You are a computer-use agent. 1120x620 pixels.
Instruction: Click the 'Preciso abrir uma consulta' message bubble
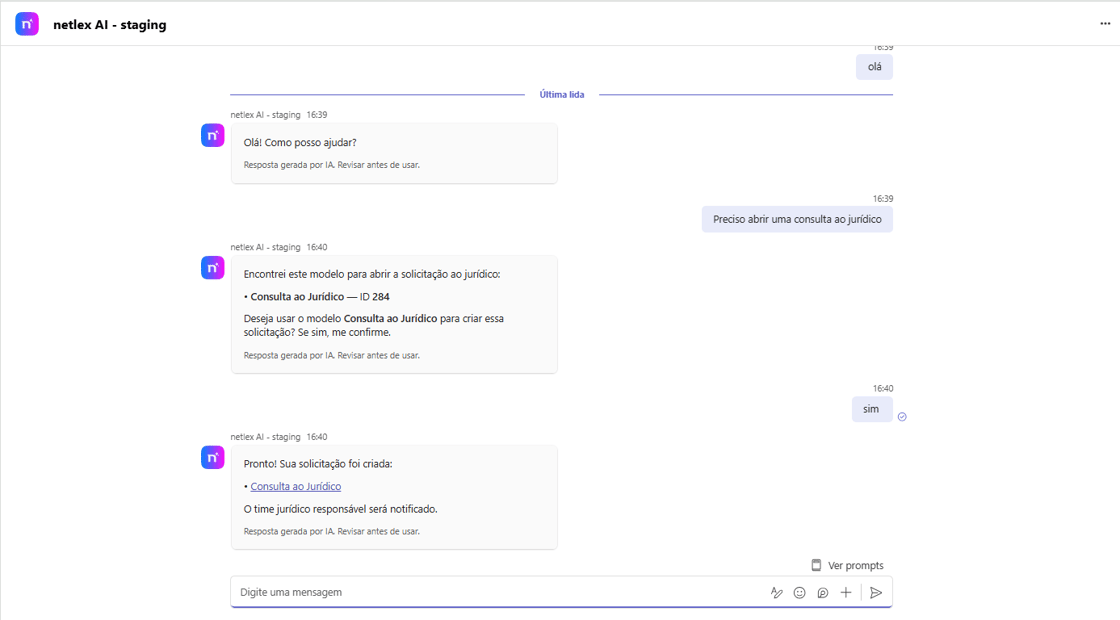(x=797, y=219)
